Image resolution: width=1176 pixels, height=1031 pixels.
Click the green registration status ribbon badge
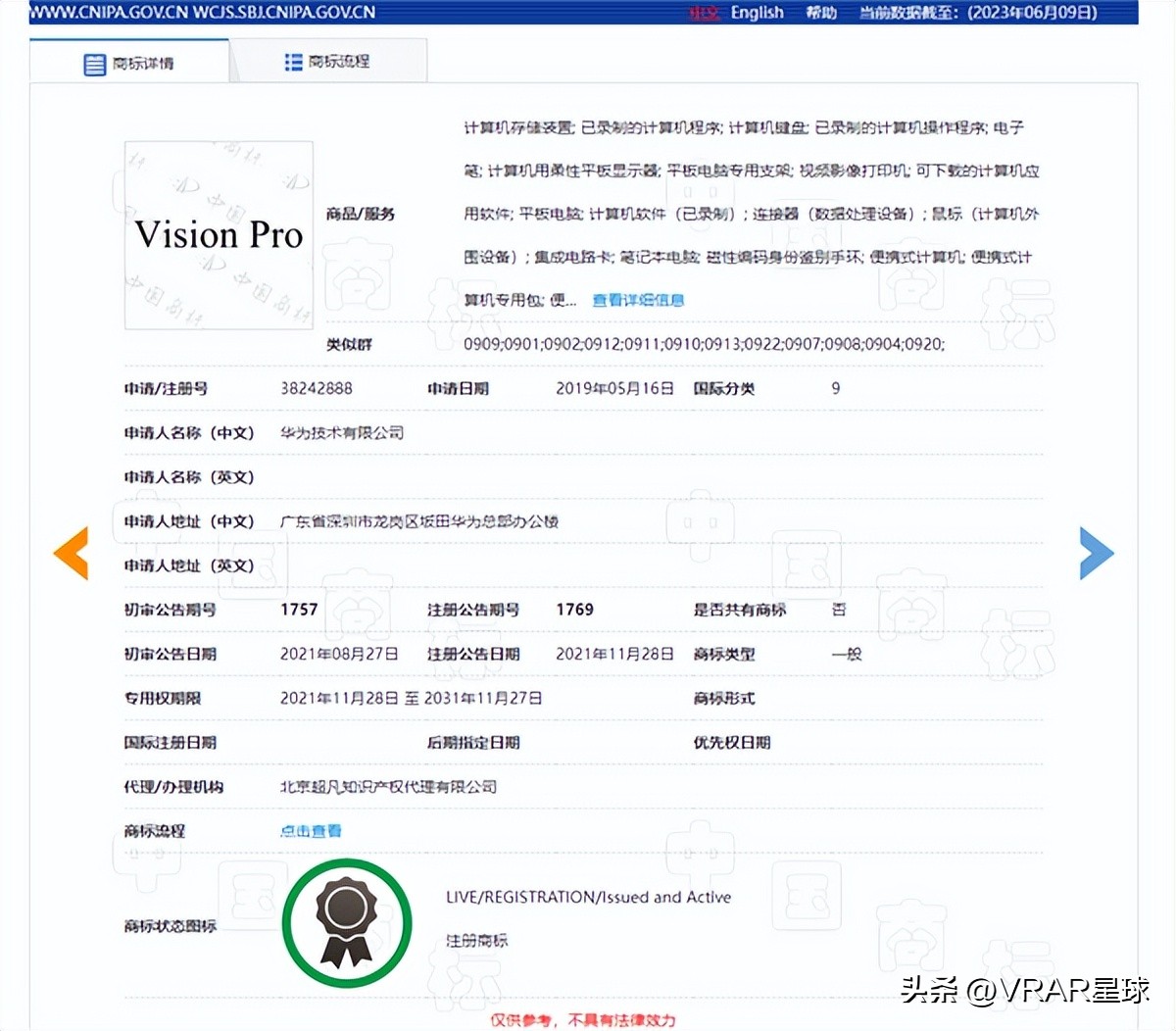click(x=347, y=921)
